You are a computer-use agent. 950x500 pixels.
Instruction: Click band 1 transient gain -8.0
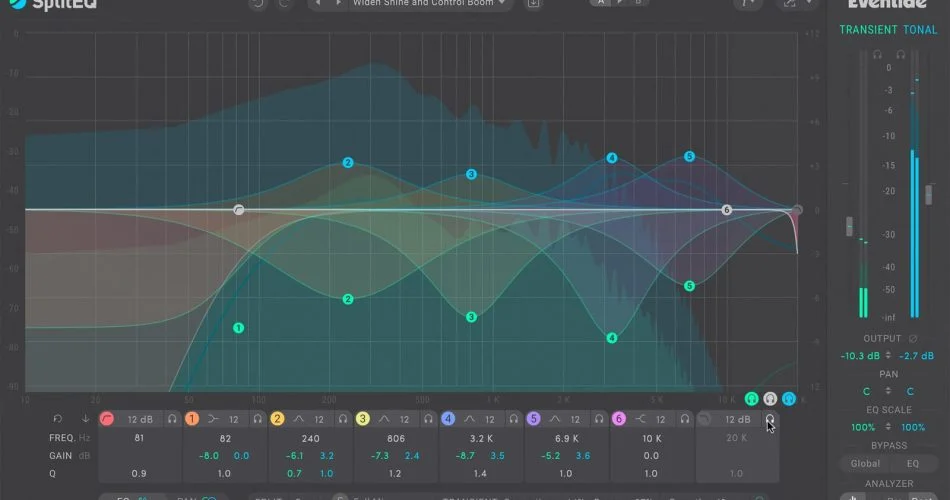tap(209, 456)
